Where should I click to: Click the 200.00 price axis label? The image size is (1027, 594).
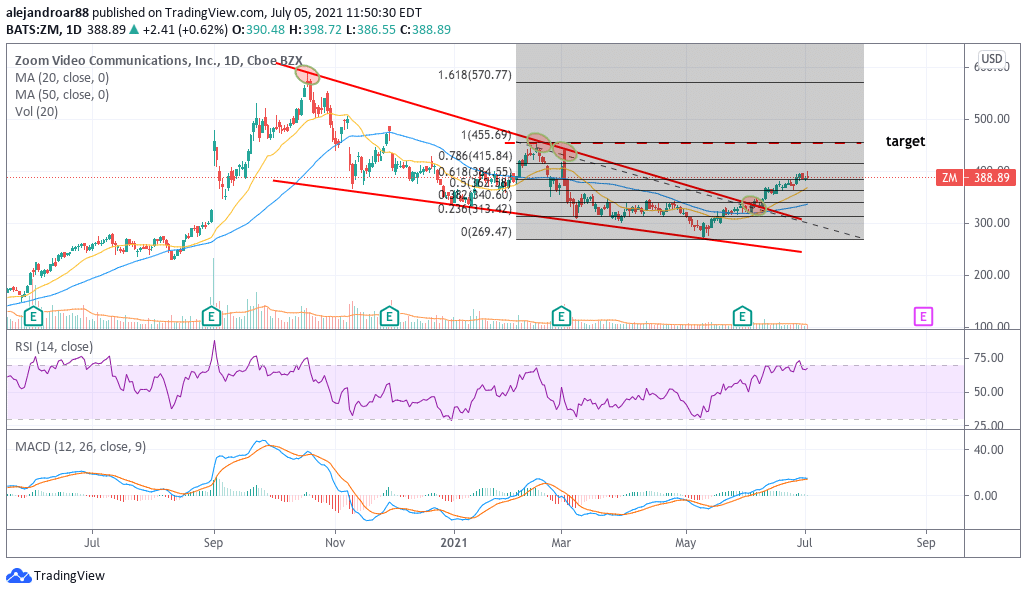click(x=992, y=274)
